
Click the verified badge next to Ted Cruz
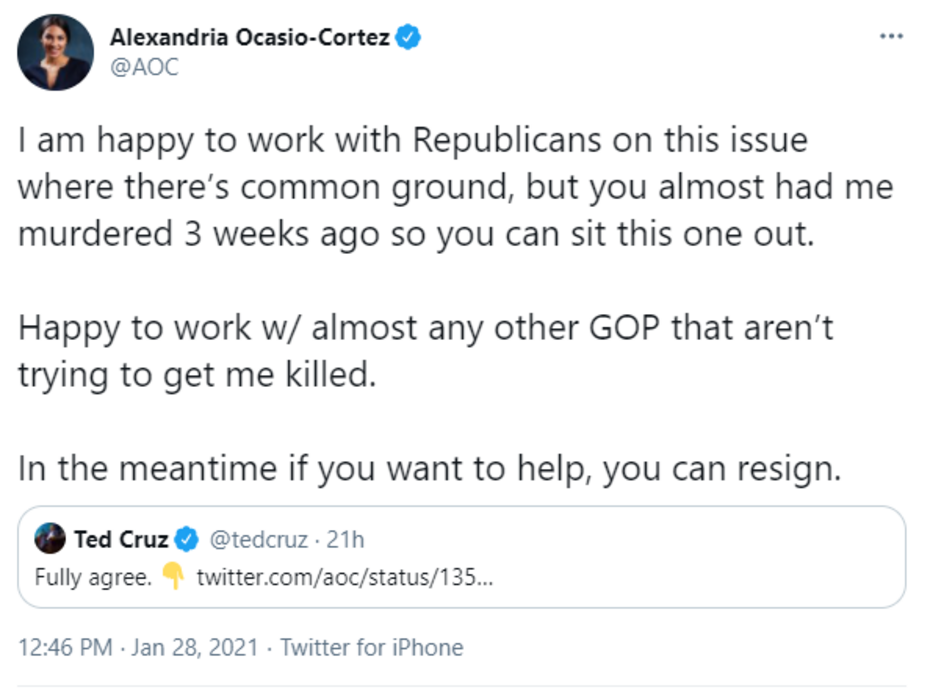pos(187,541)
